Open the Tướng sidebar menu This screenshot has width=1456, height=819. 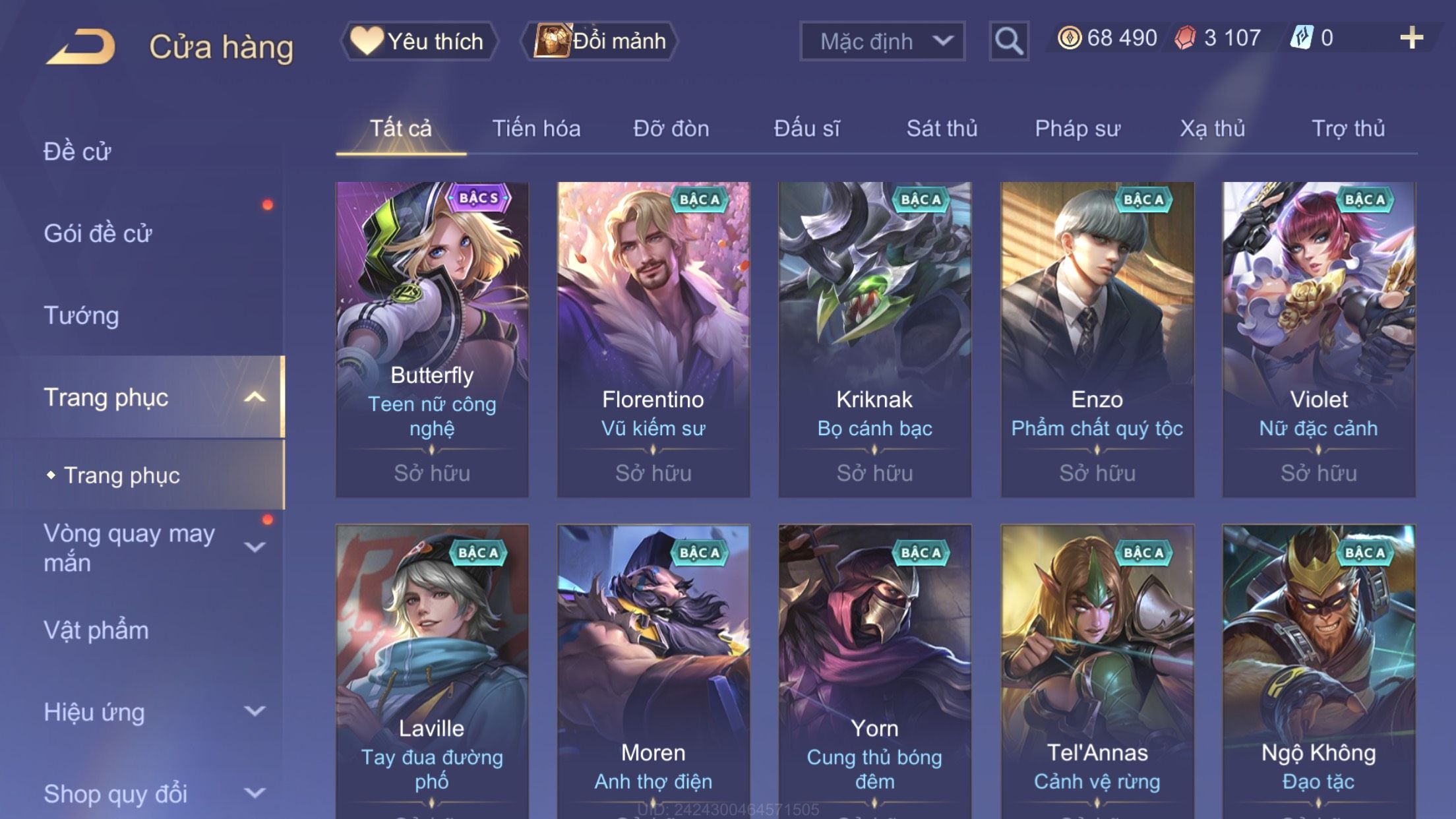pyautogui.click(x=81, y=316)
